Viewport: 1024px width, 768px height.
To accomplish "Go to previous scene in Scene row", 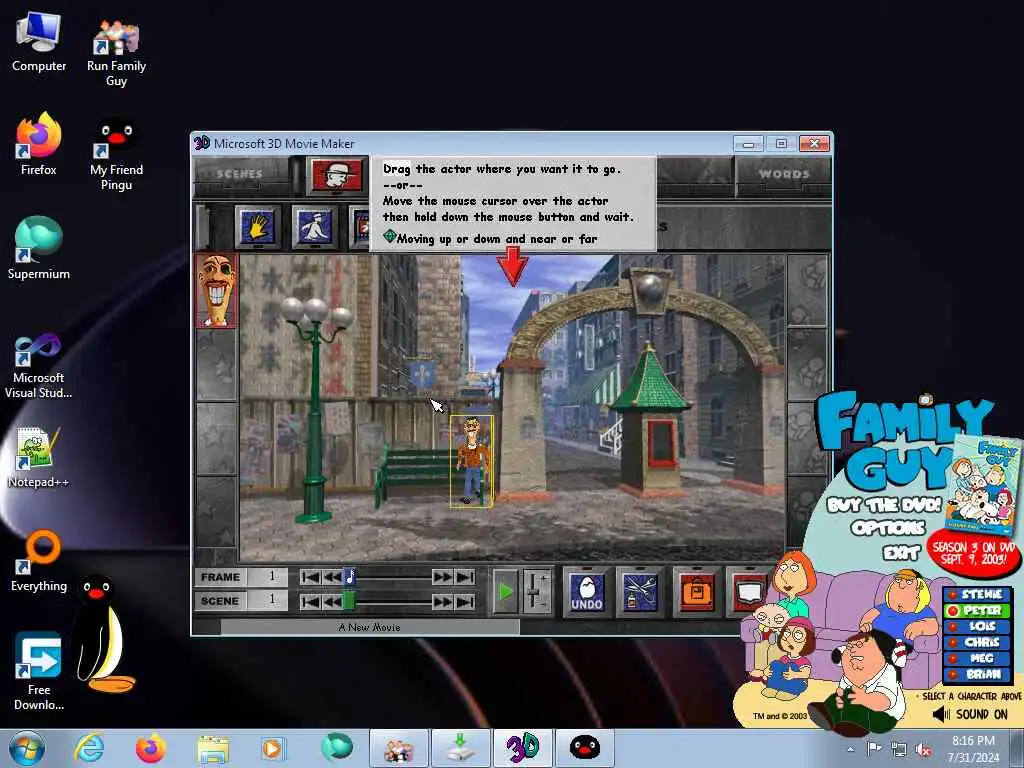I will tap(332, 601).
